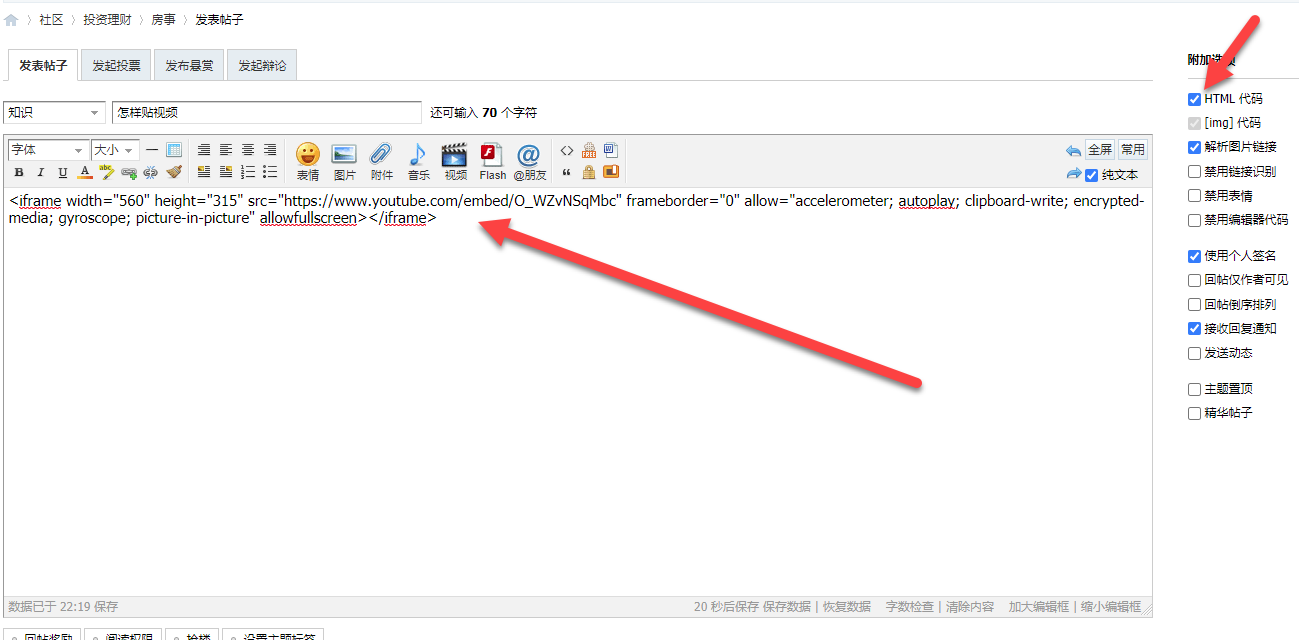The width and height of the screenshot is (1299, 640).
Task: Enable 精华帖子 checkbox
Action: [1194, 413]
